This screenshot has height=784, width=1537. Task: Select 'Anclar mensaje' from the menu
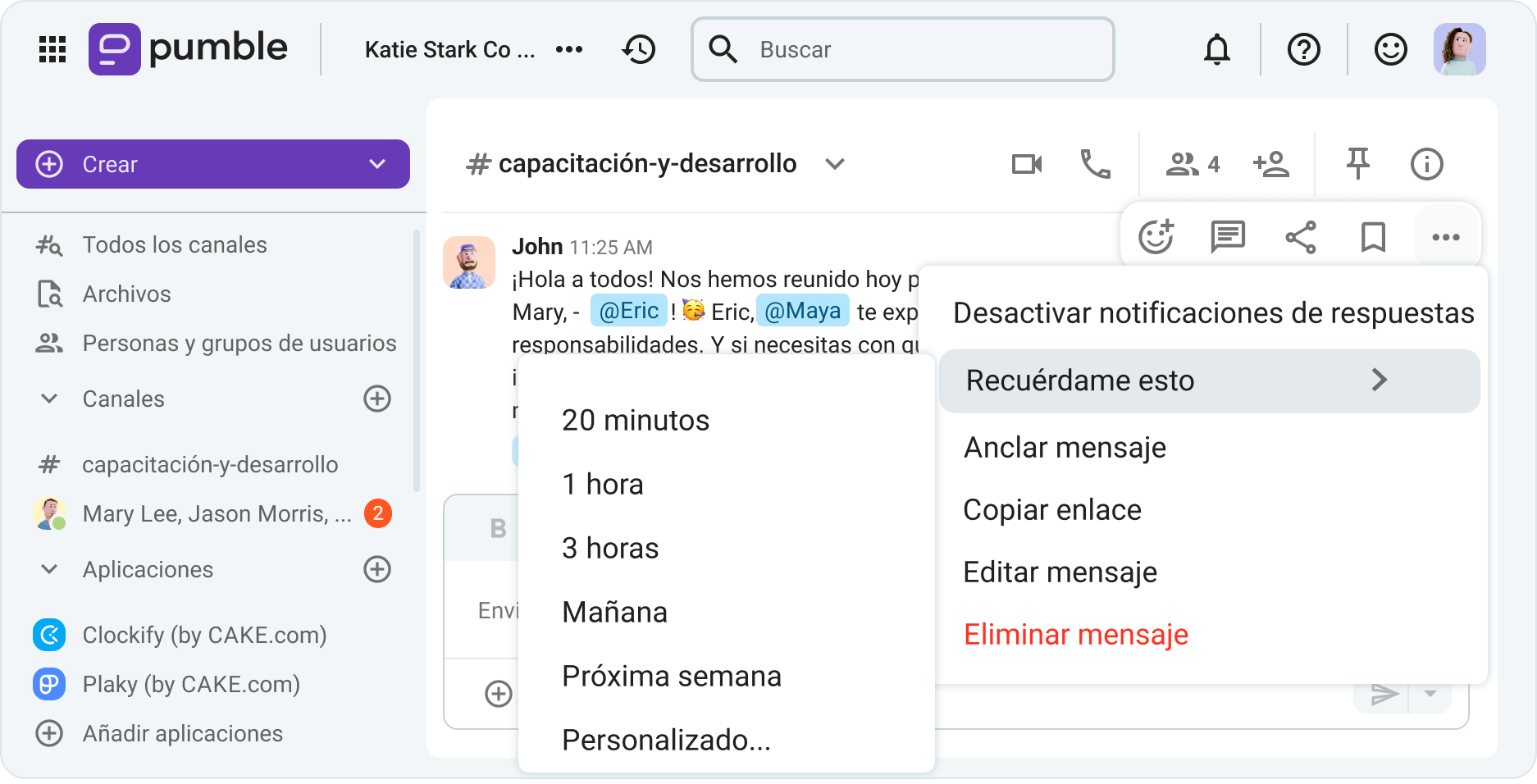pyautogui.click(x=1065, y=447)
